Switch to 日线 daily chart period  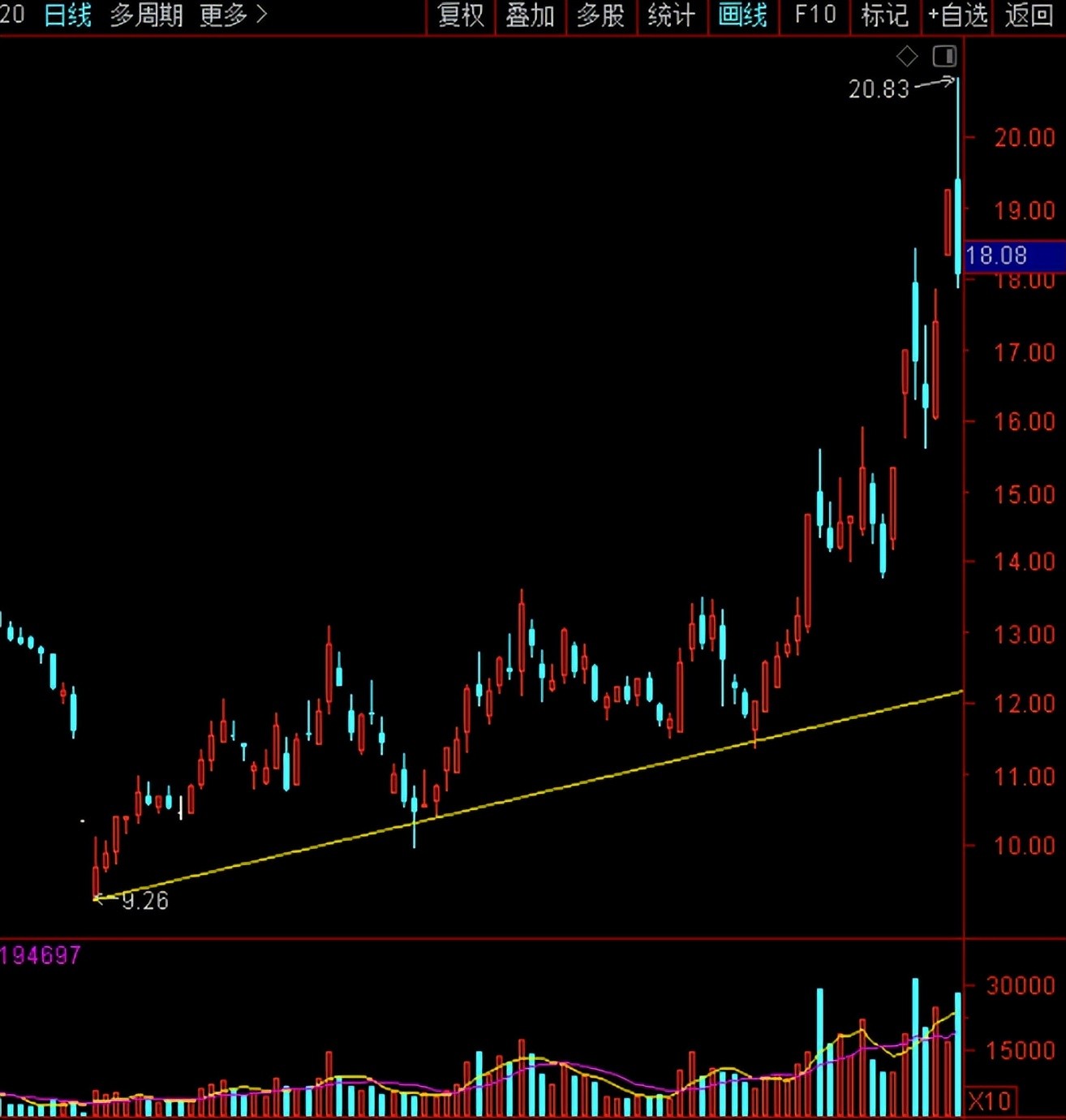coord(67,15)
